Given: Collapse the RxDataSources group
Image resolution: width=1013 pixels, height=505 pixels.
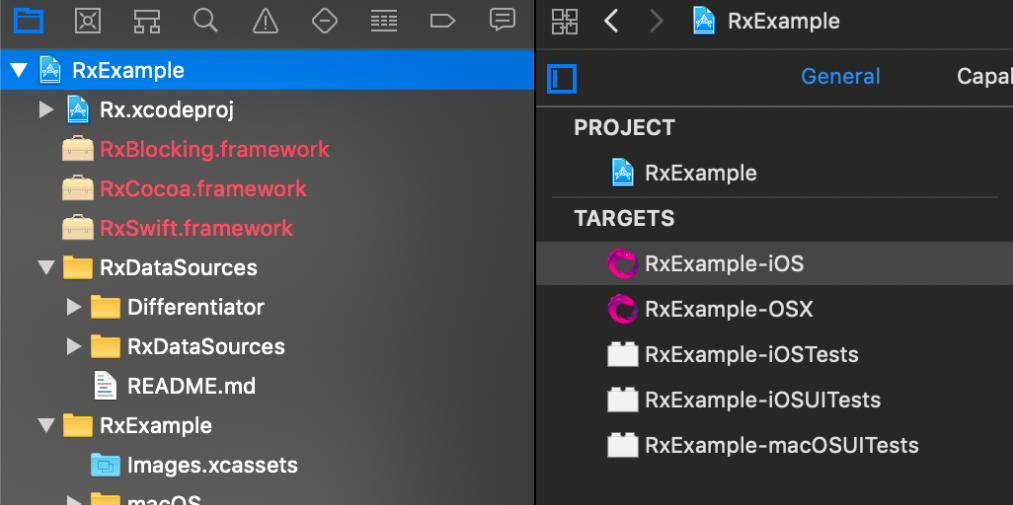Looking at the screenshot, I should tap(47, 267).
